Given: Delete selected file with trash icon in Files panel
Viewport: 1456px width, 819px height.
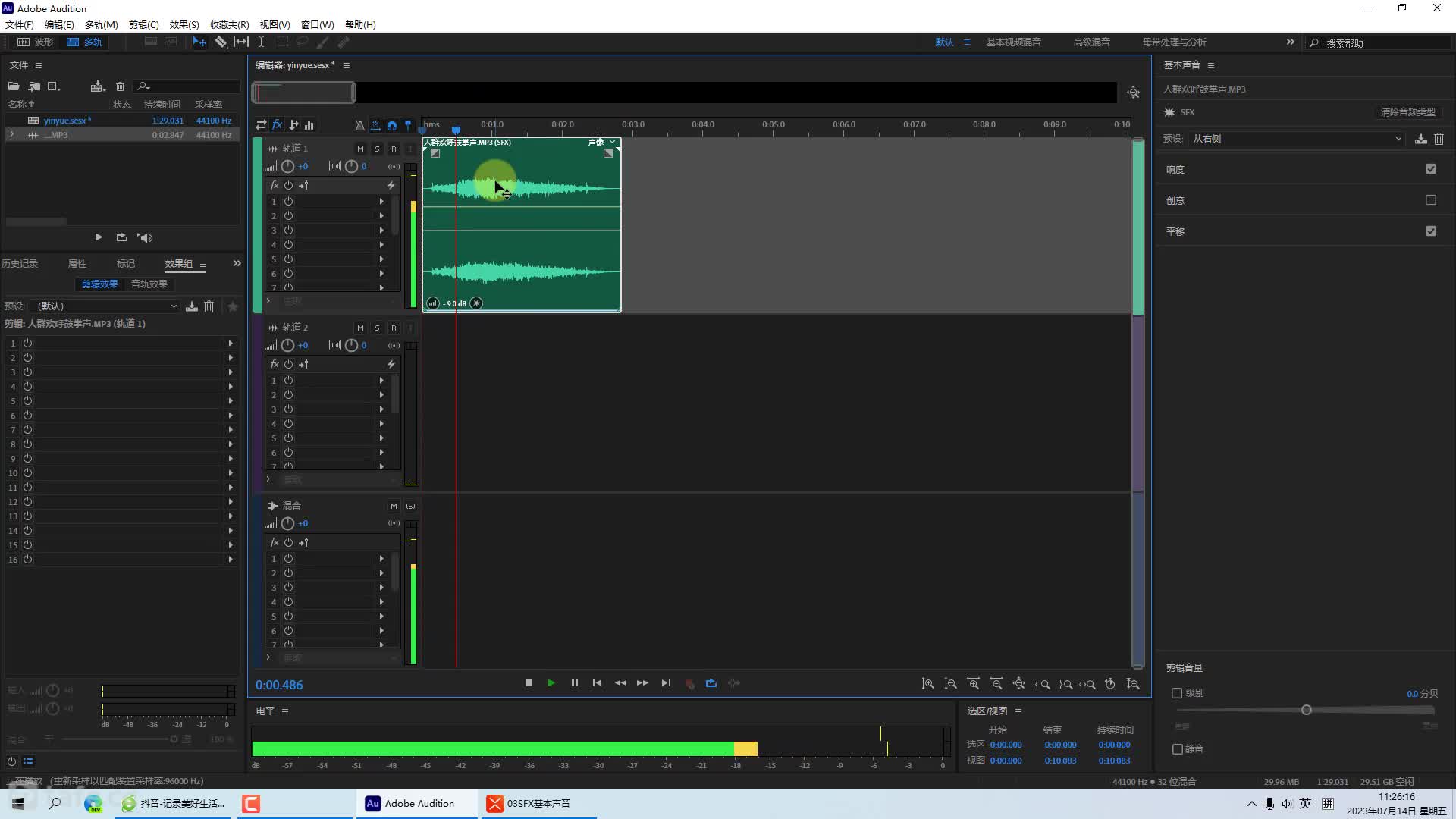Looking at the screenshot, I should [120, 86].
